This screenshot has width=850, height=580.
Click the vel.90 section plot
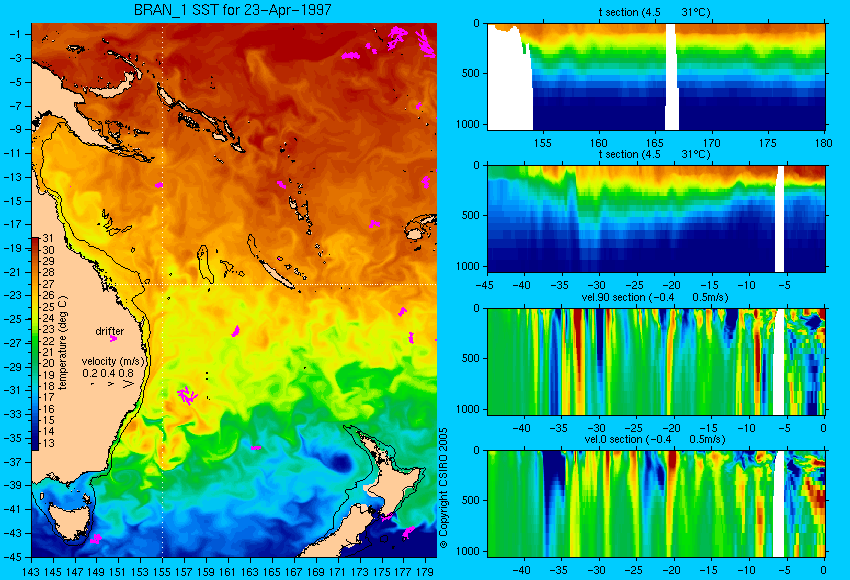tap(656, 362)
